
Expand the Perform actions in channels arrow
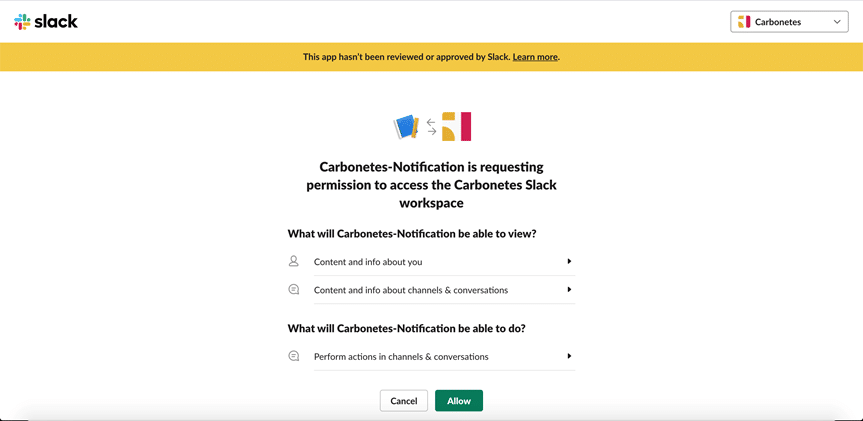pos(570,356)
